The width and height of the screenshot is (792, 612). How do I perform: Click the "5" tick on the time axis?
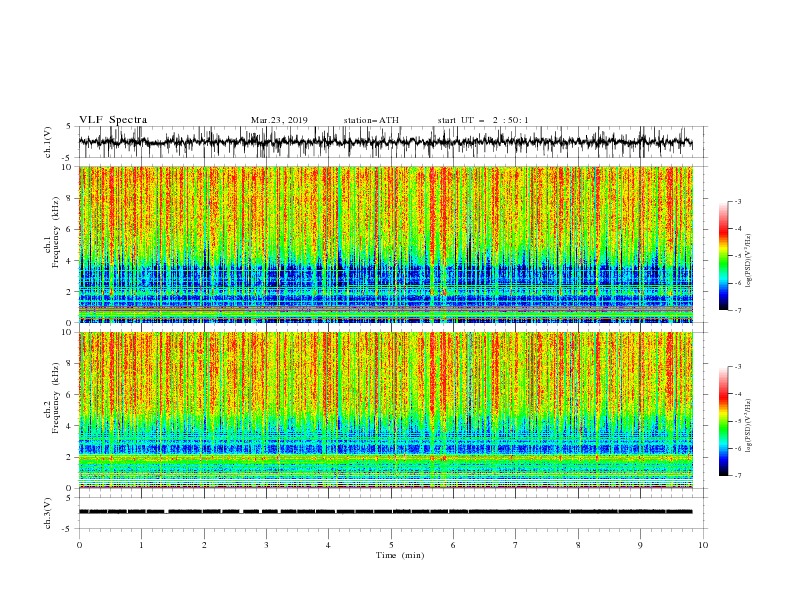(391, 545)
